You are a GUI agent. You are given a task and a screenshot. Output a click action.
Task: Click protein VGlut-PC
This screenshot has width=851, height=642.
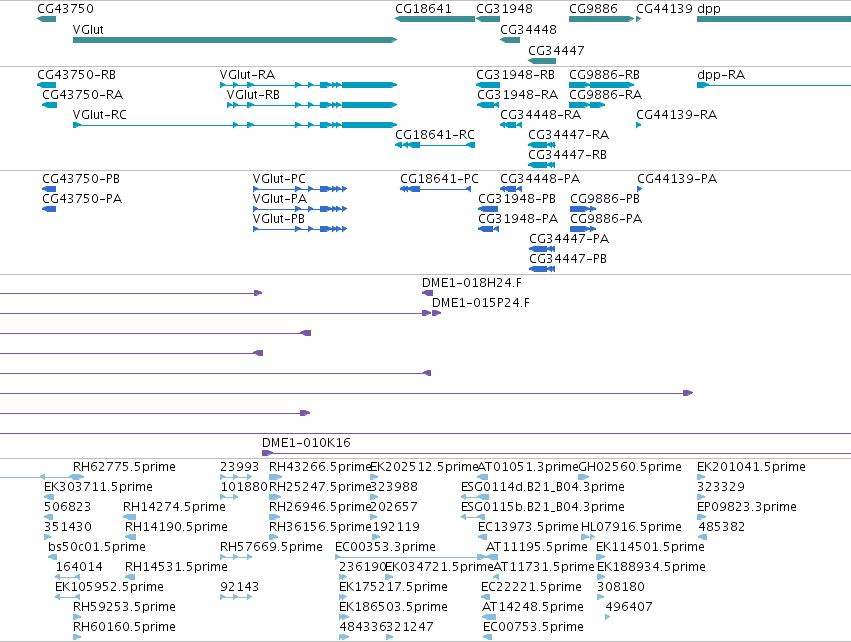(x=300, y=189)
